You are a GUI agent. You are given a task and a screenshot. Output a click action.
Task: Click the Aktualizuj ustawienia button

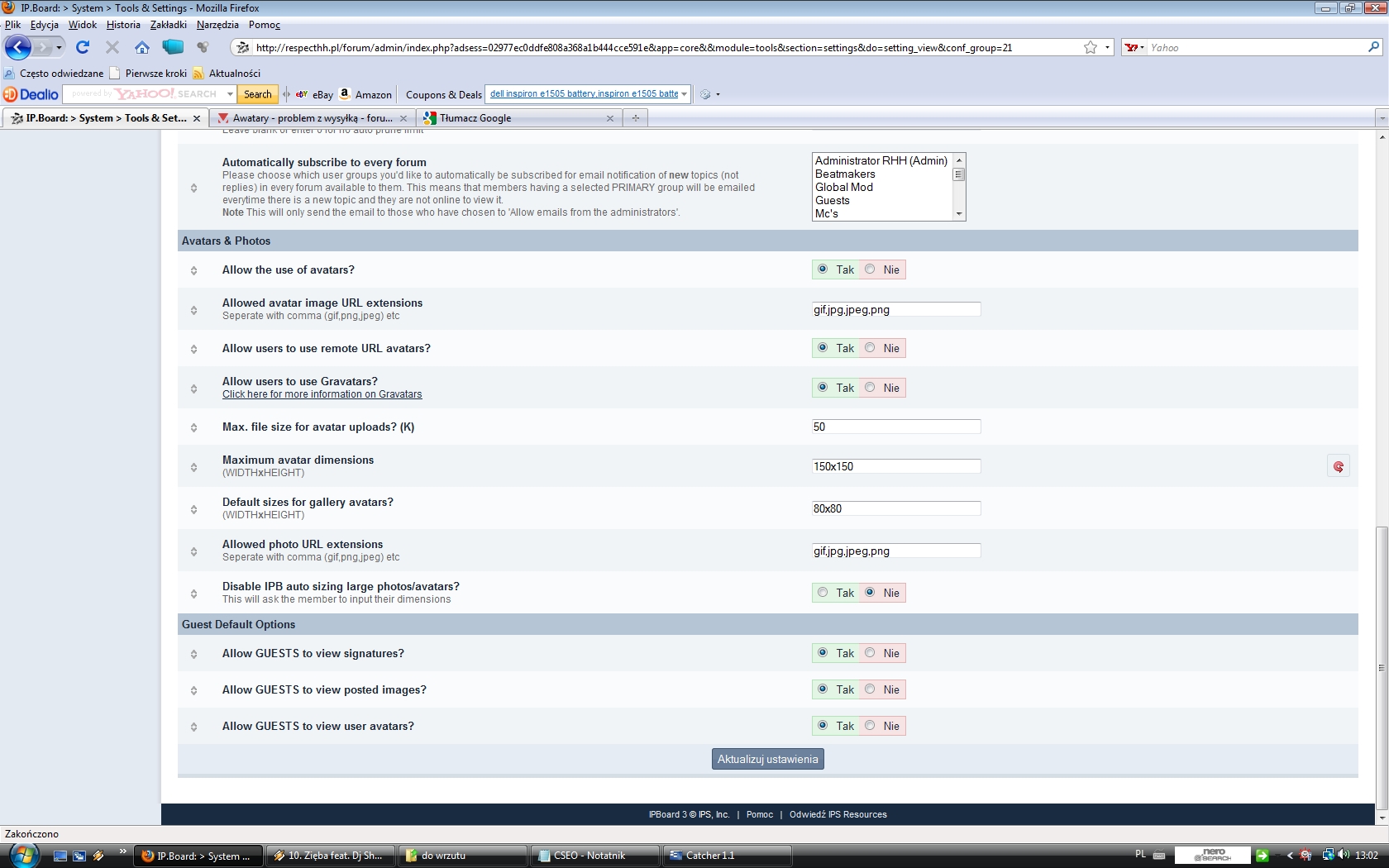(x=767, y=760)
